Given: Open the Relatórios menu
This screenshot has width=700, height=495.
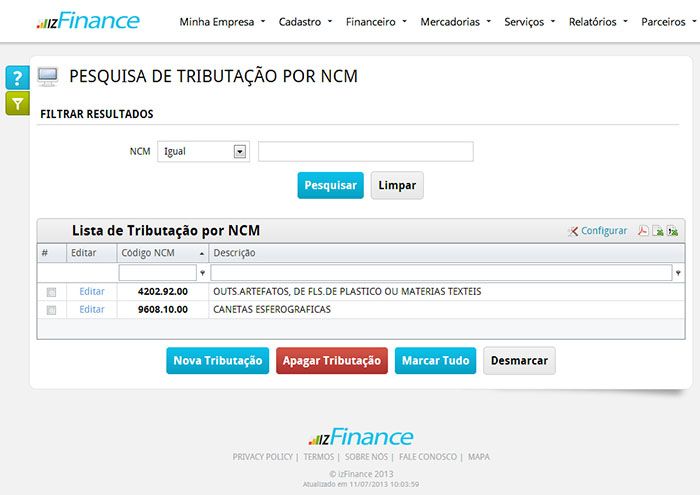Looking at the screenshot, I should tap(598, 21).
